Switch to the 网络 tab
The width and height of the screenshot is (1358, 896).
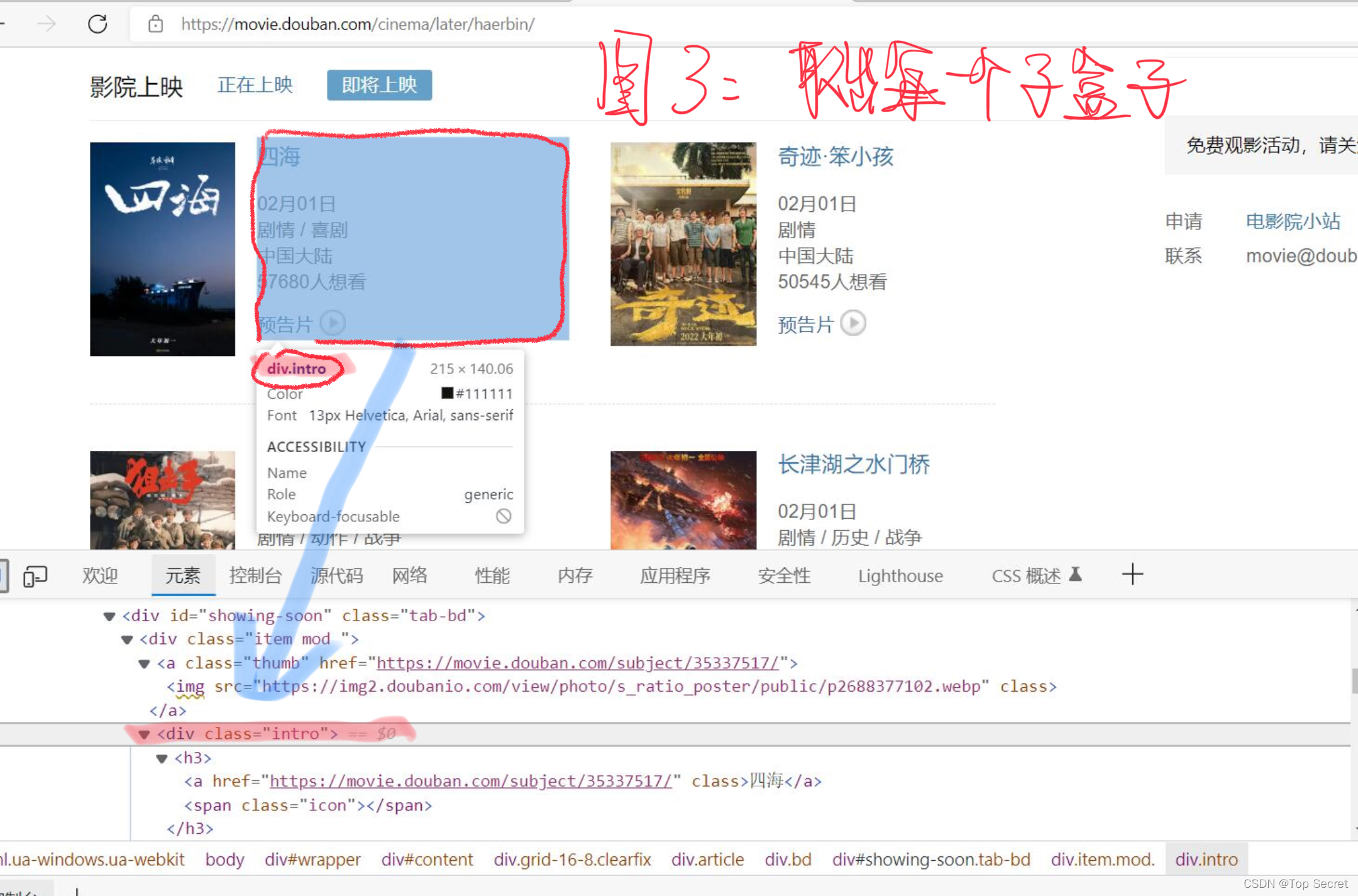pos(409,576)
